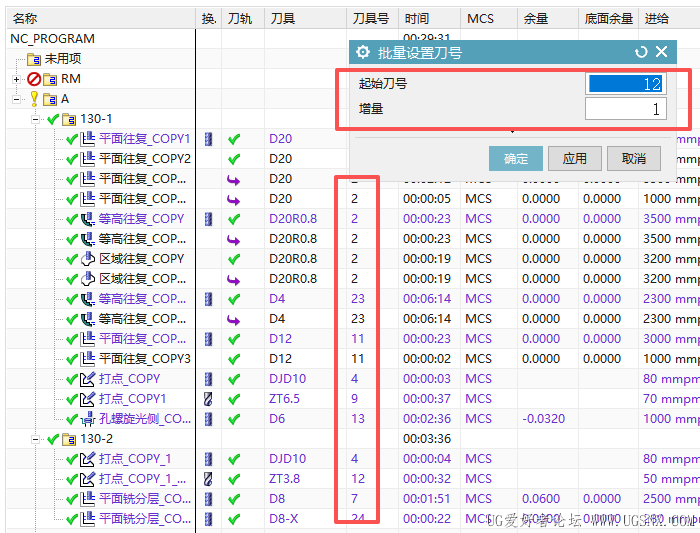Click tool name D6
This screenshot has height=533, width=700.
click(x=277, y=419)
